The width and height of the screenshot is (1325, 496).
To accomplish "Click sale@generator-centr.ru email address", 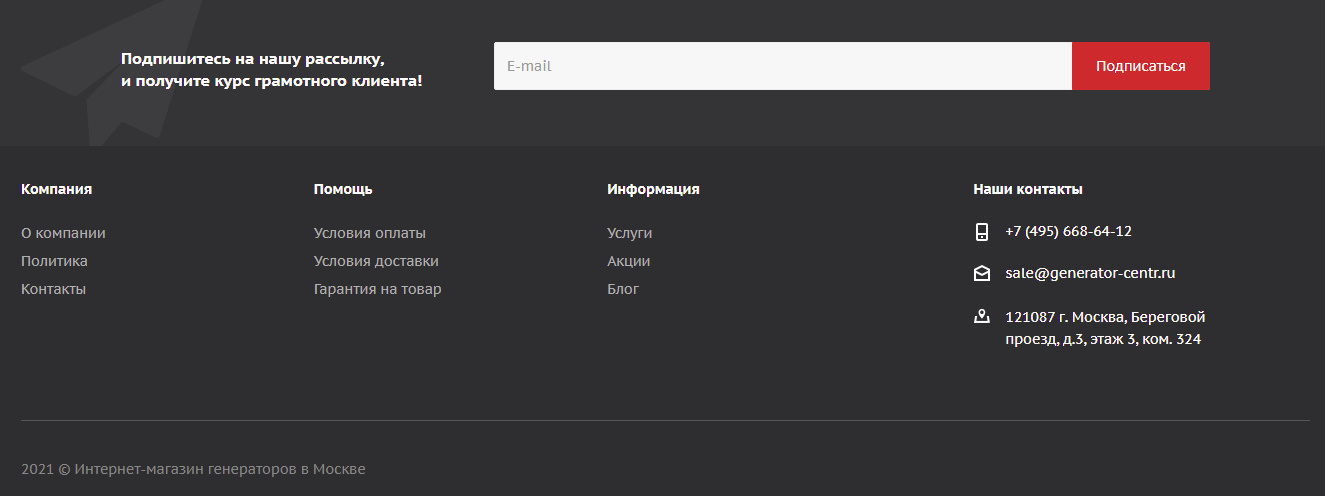I will click(1090, 273).
